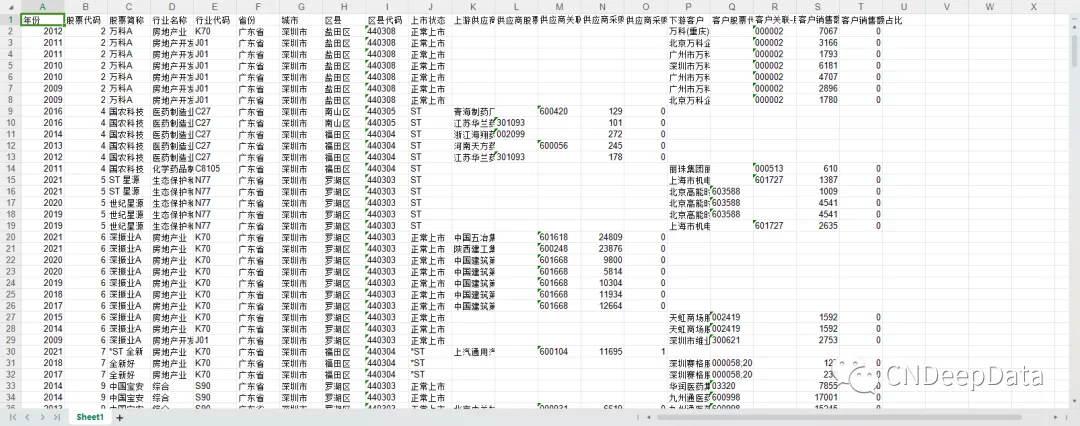Select the cell containing '陕西建工集'
The image size is (1080, 426).
473,249
